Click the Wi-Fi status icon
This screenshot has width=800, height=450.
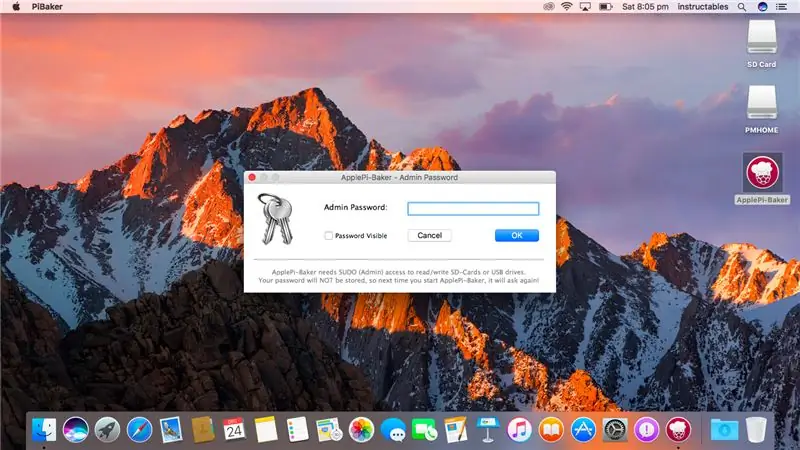[566, 7]
